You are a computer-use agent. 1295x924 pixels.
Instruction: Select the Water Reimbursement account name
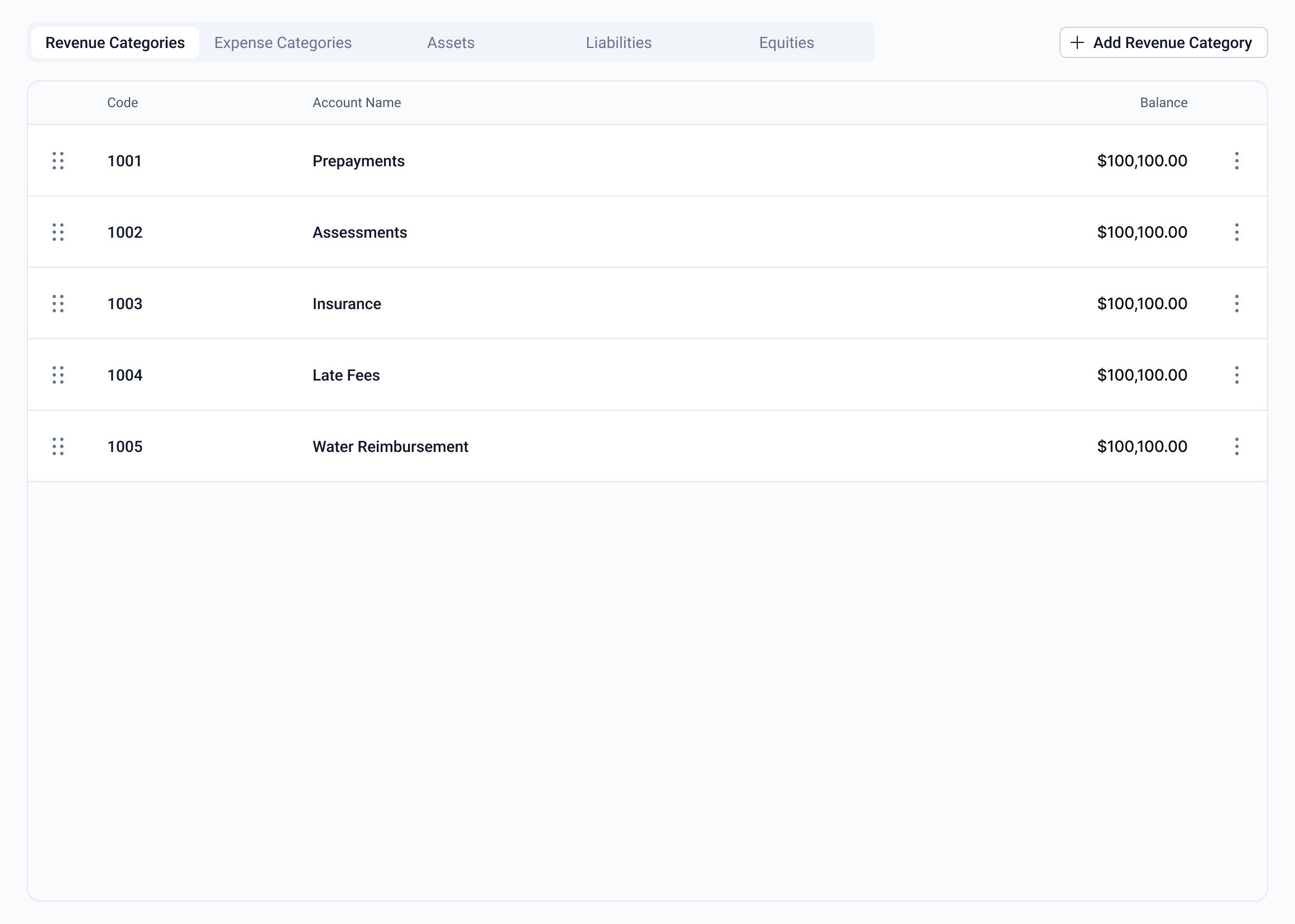pos(390,446)
